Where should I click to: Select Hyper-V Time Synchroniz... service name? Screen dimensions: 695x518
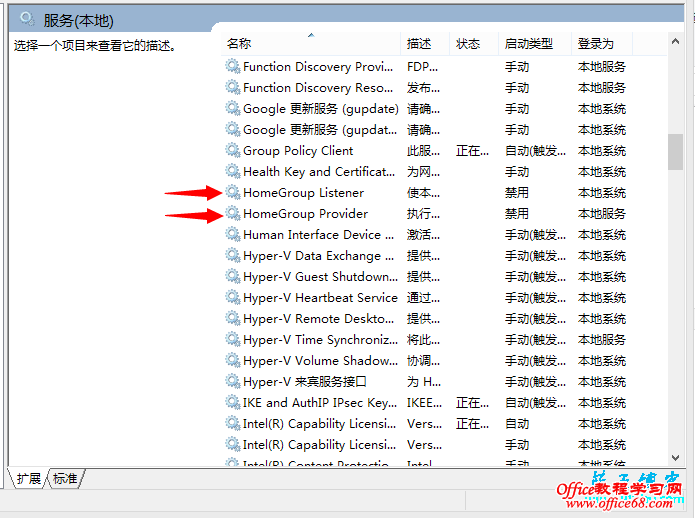point(320,339)
